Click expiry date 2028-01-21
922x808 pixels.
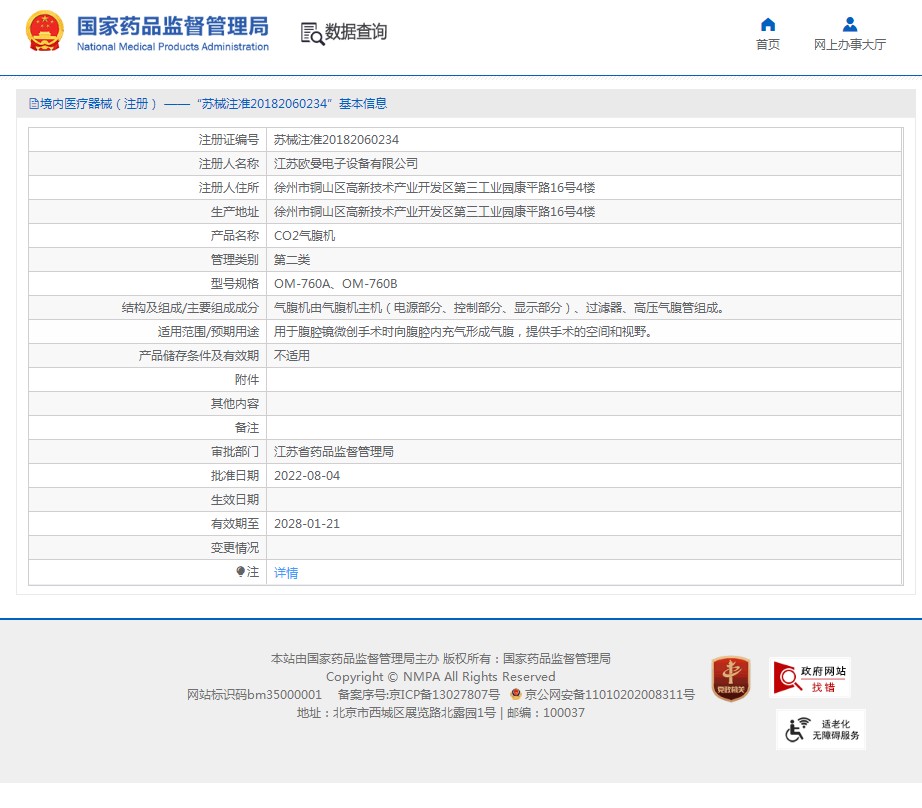(307, 523)
